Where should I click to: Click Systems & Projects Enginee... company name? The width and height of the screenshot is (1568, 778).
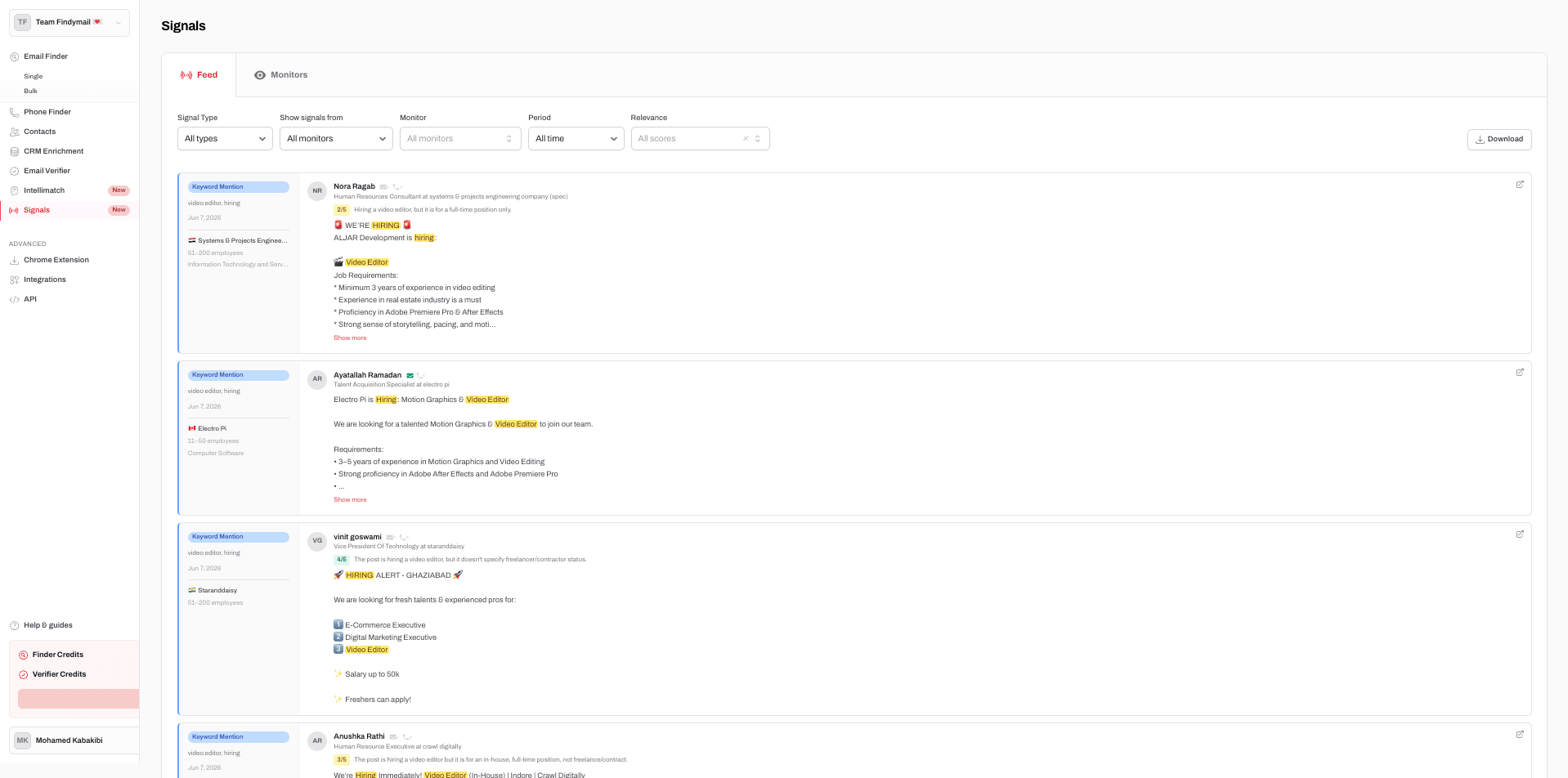[242, 240]
